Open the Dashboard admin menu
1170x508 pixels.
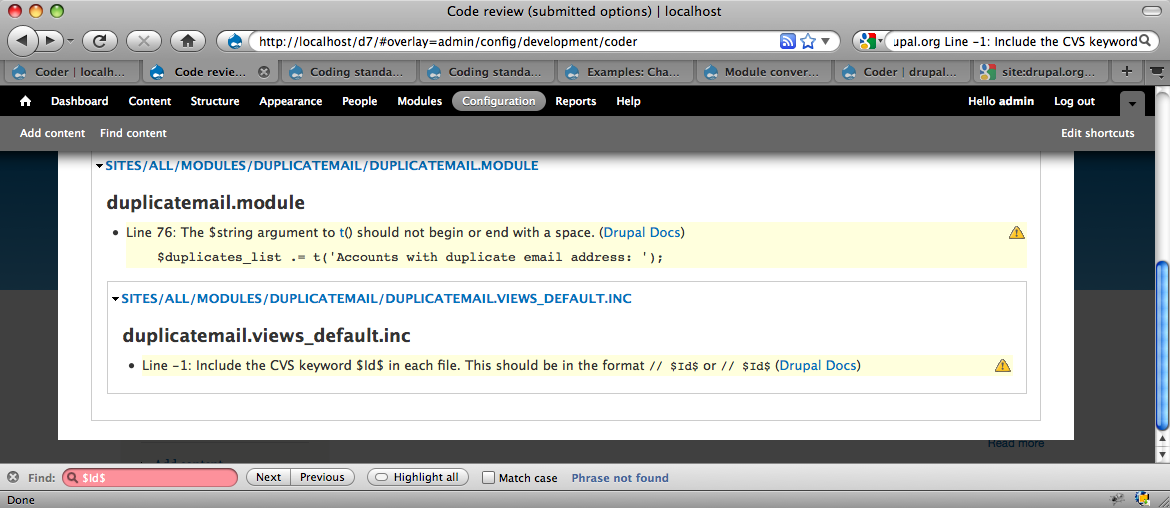(80, 101)
